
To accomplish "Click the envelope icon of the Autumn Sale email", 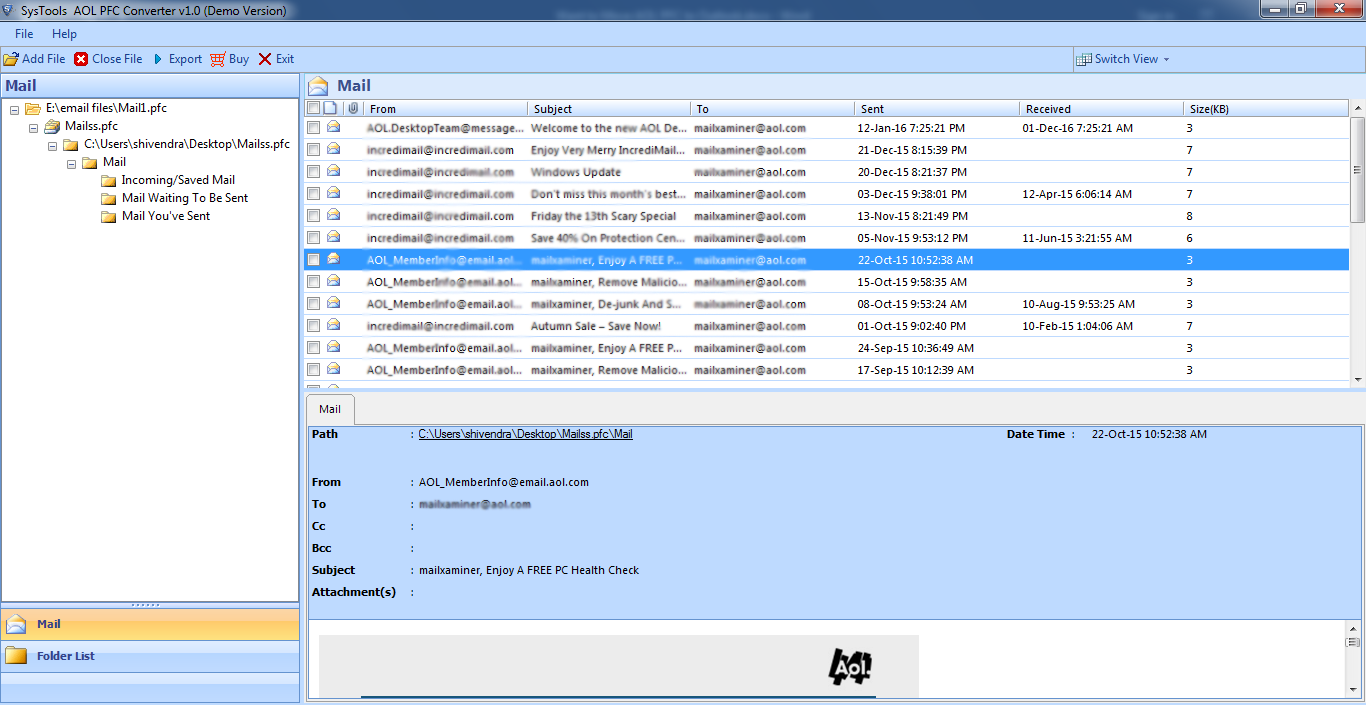I will (333, 325).
